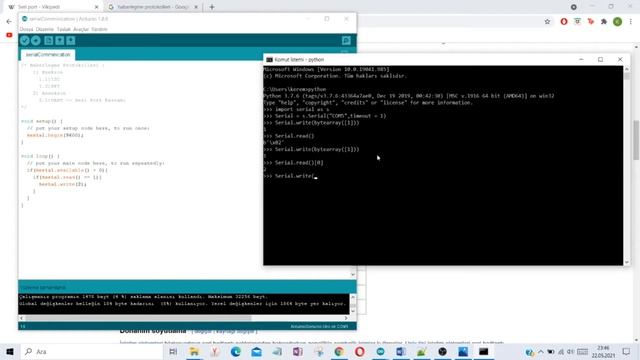Switch to Arduino IDE via taskbar icon

[x=380, y=351]
